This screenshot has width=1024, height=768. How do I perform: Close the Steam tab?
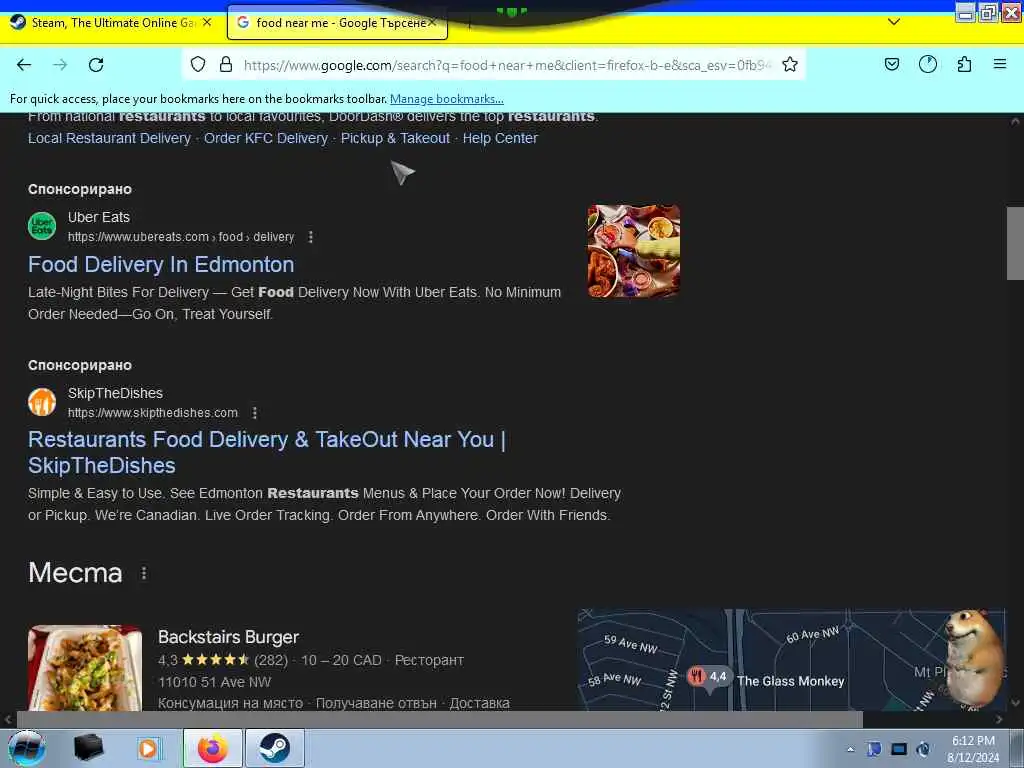[x=207, y=22]
